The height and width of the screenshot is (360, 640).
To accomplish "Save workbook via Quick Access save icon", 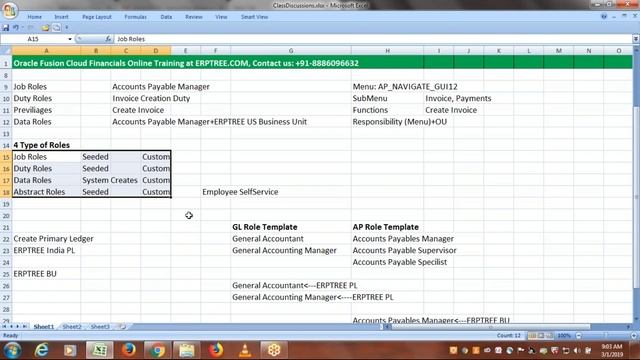I will coord(6,28).
